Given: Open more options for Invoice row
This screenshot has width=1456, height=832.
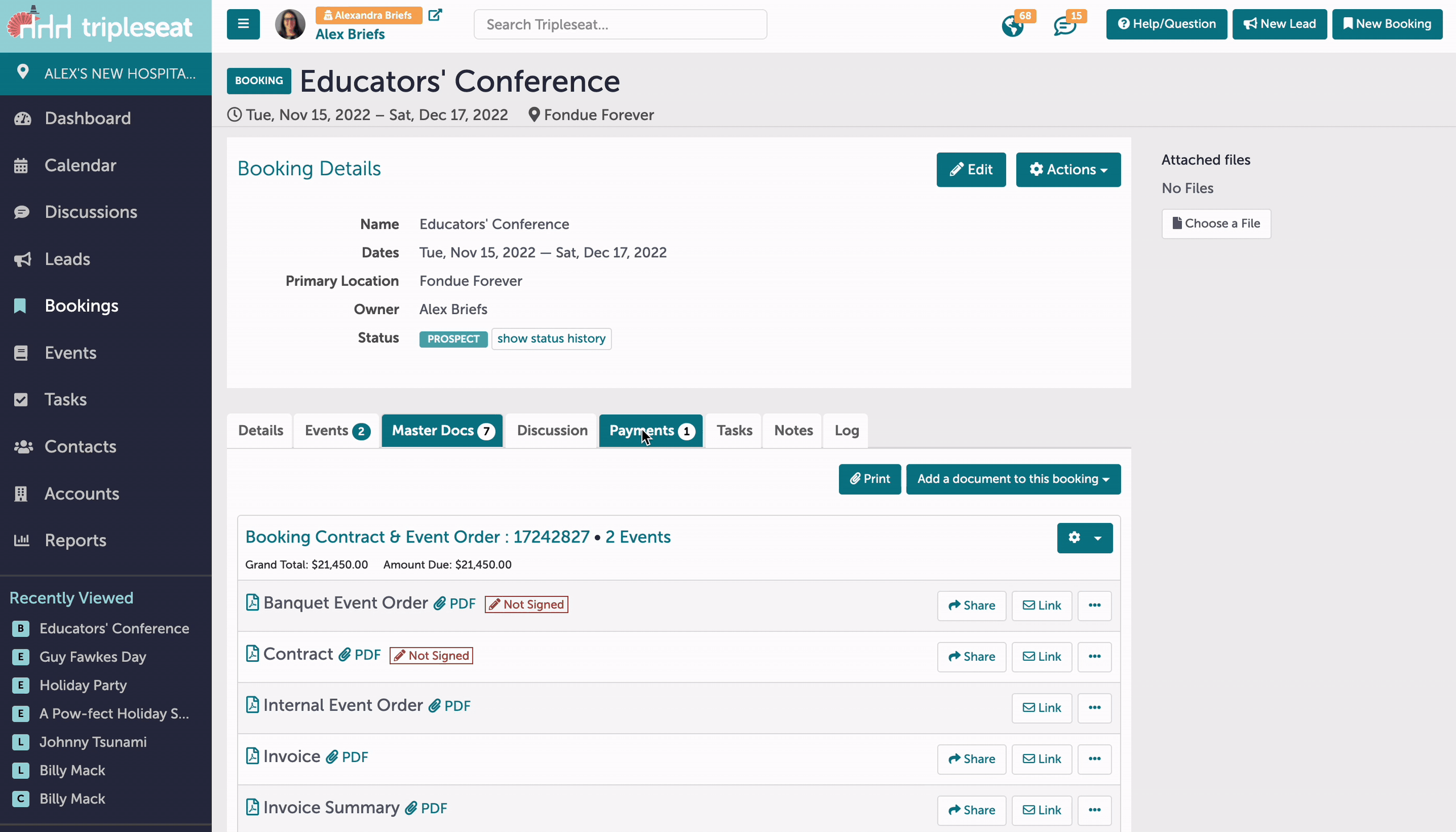Looking at the screenshot, I should [1094, 759].
